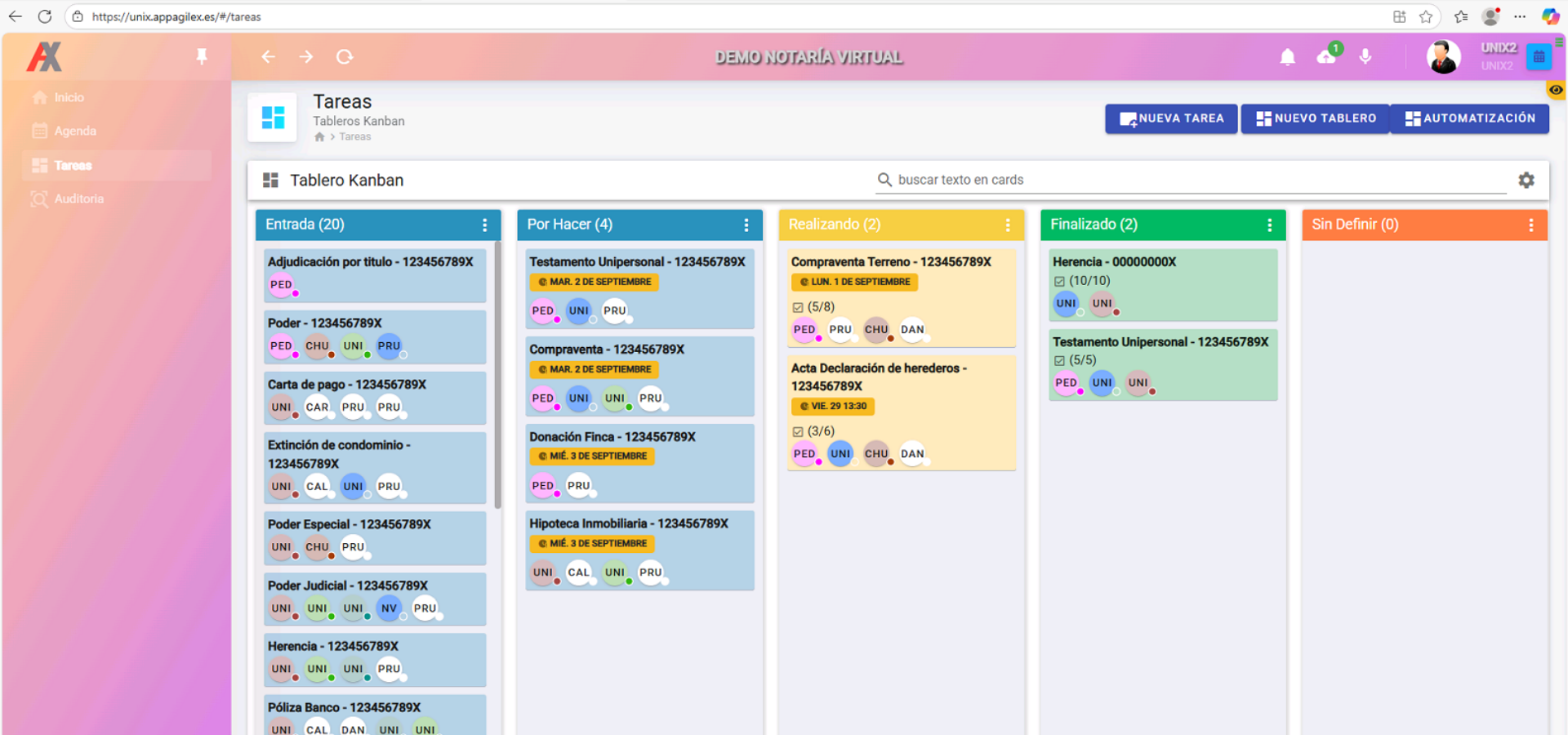Image resolution: width=1568 pixels, height=735 pixels.
Task: Expand the Sin Definir column options menu
Action: [x=1531, y=225]
